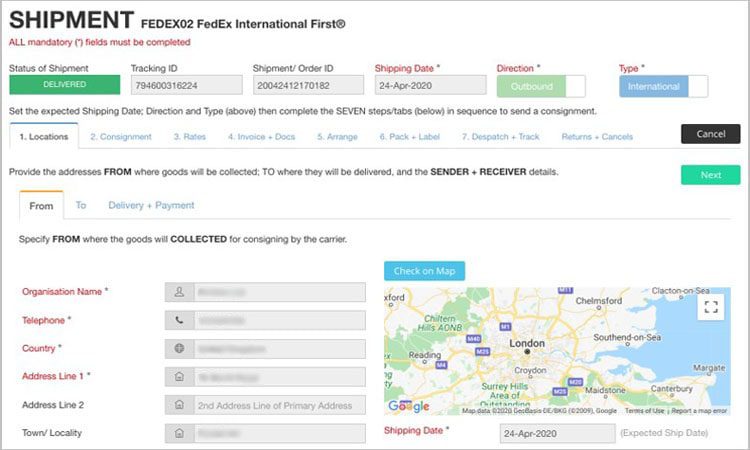Click the house icon beside Address Line 2
Image resolution: width=750 pixels, height=450 pixels.
(x=179, y=405)
